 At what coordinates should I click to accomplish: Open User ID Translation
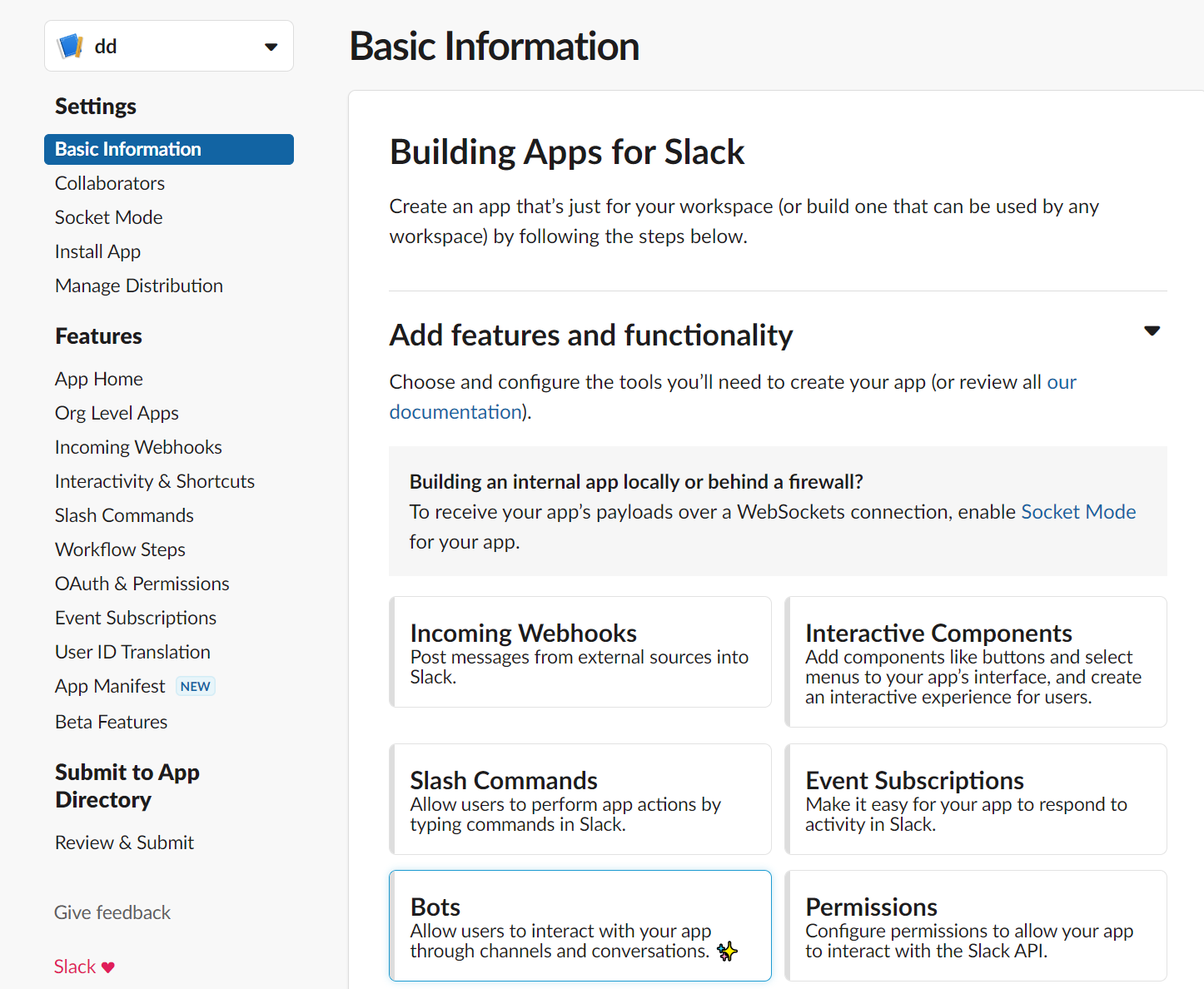coord(132,652)
